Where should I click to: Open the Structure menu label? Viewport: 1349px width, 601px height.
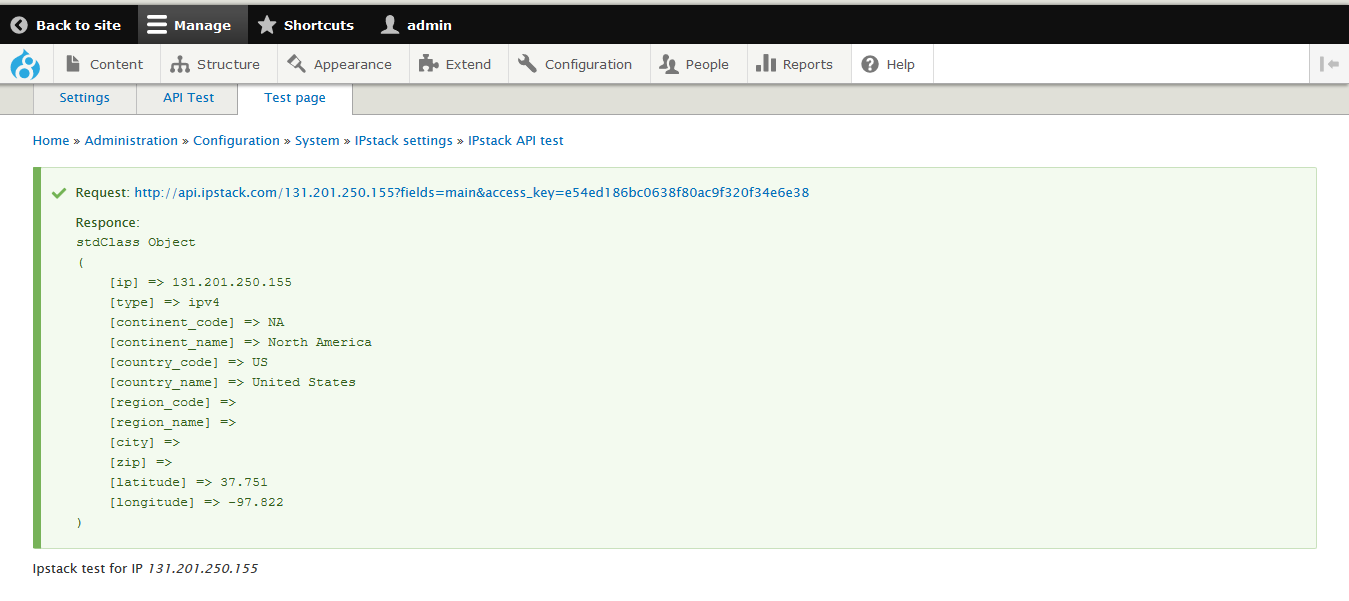(228, 64)
